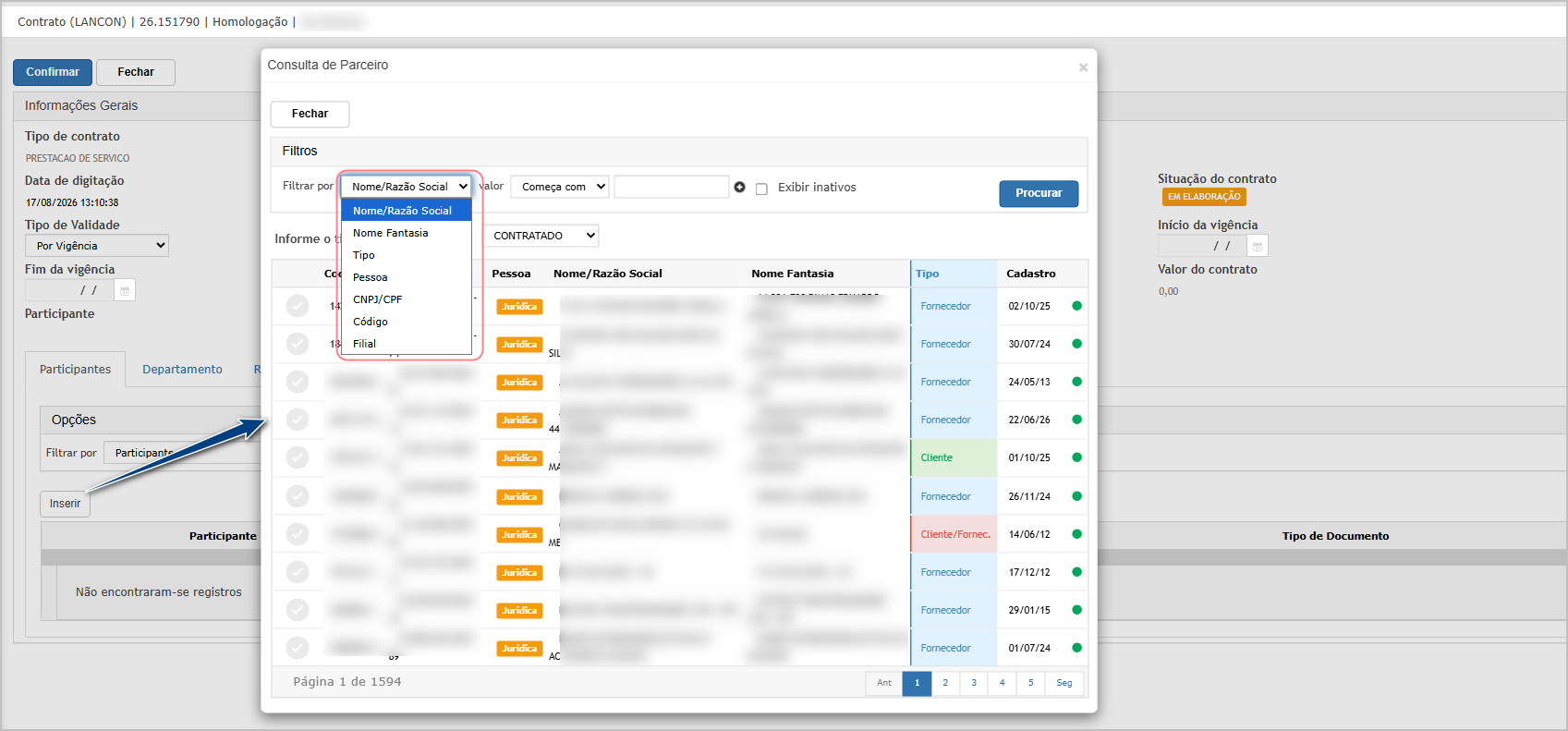1568x731 pixels.
Task: Tick the check circle of the Cliente/Fornec. row
Action: (298, 534)
